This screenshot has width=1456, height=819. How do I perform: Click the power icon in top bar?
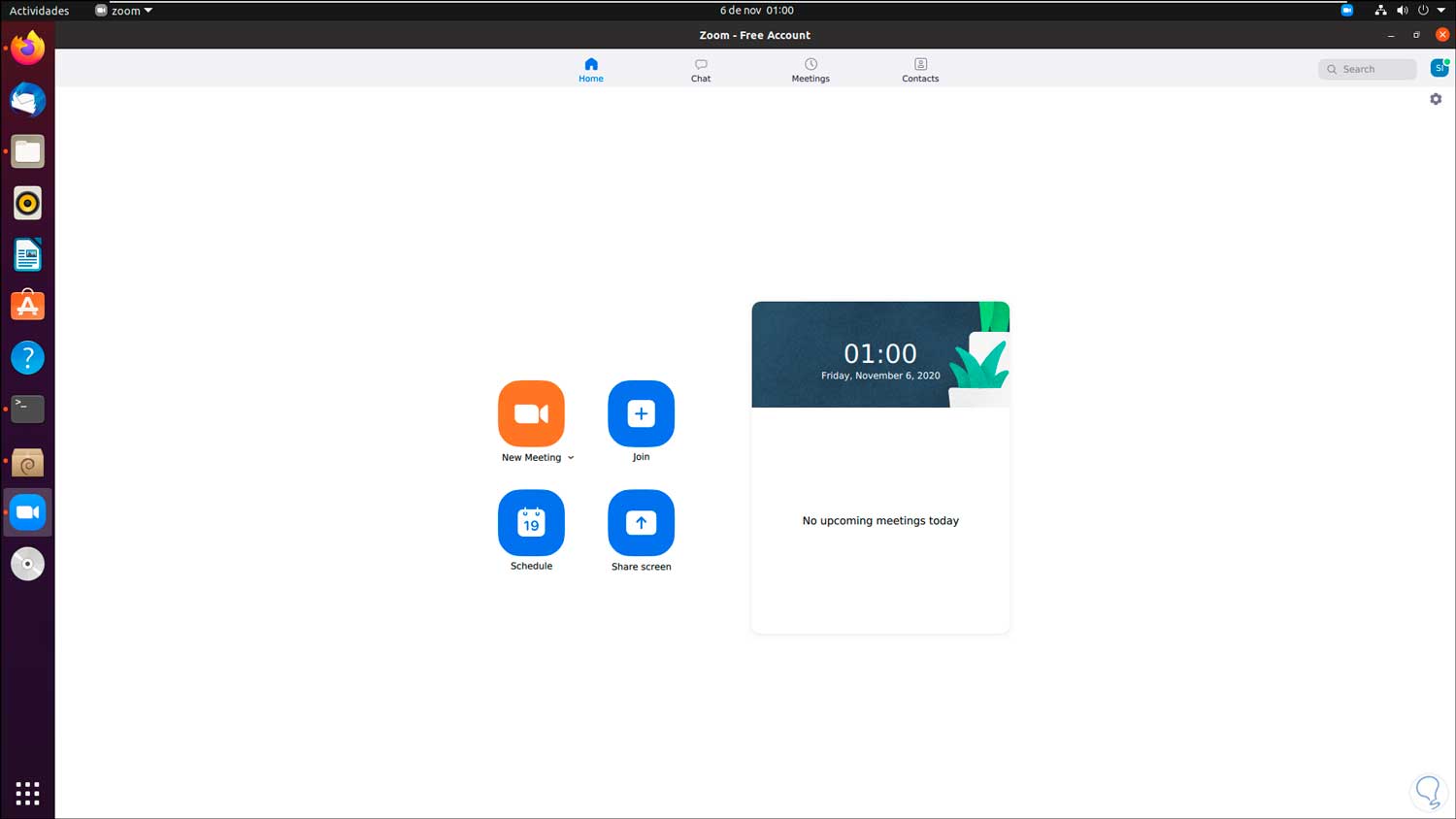coord(1423,11)
